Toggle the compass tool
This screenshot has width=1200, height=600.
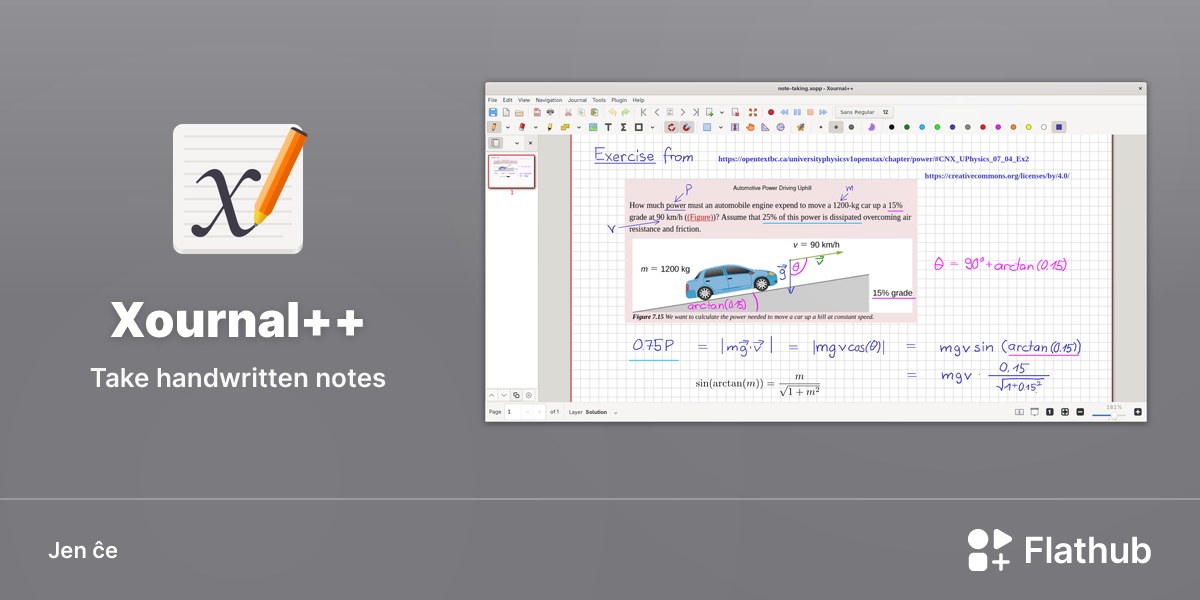tap(780, 127)
